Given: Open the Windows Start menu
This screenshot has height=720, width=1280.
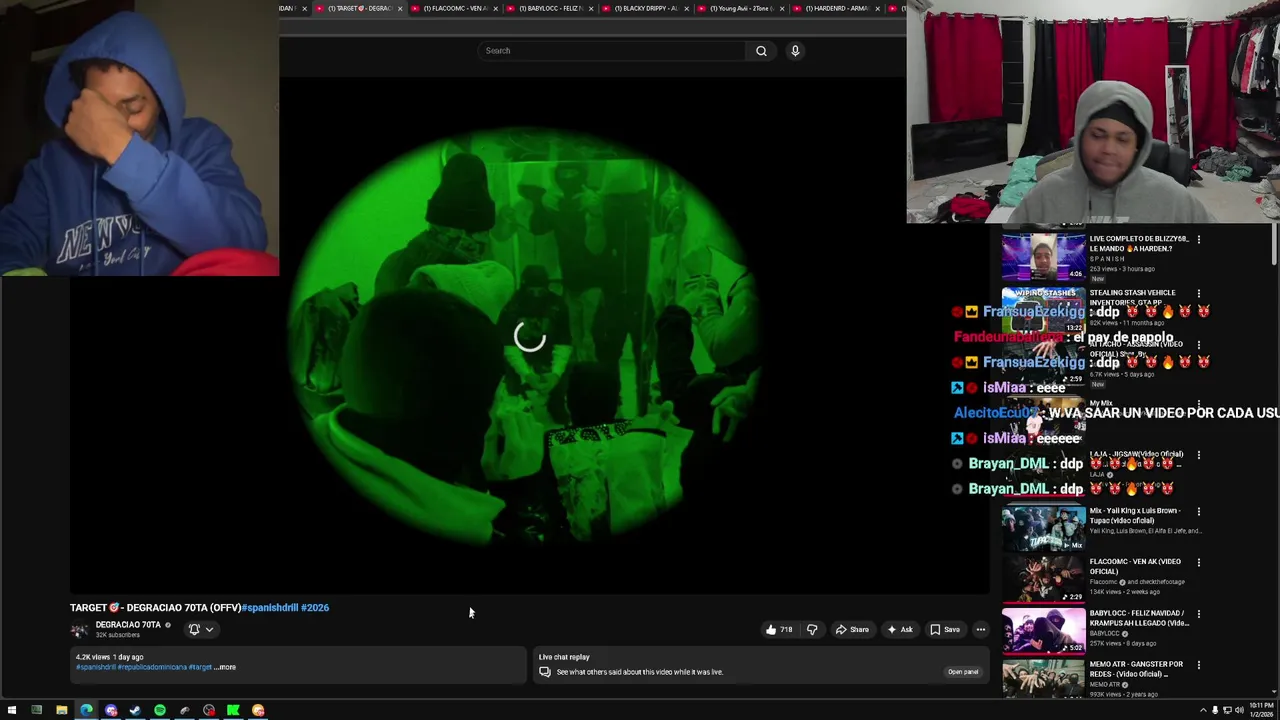Looking at the screenshot, I should [x=11, y=711].
